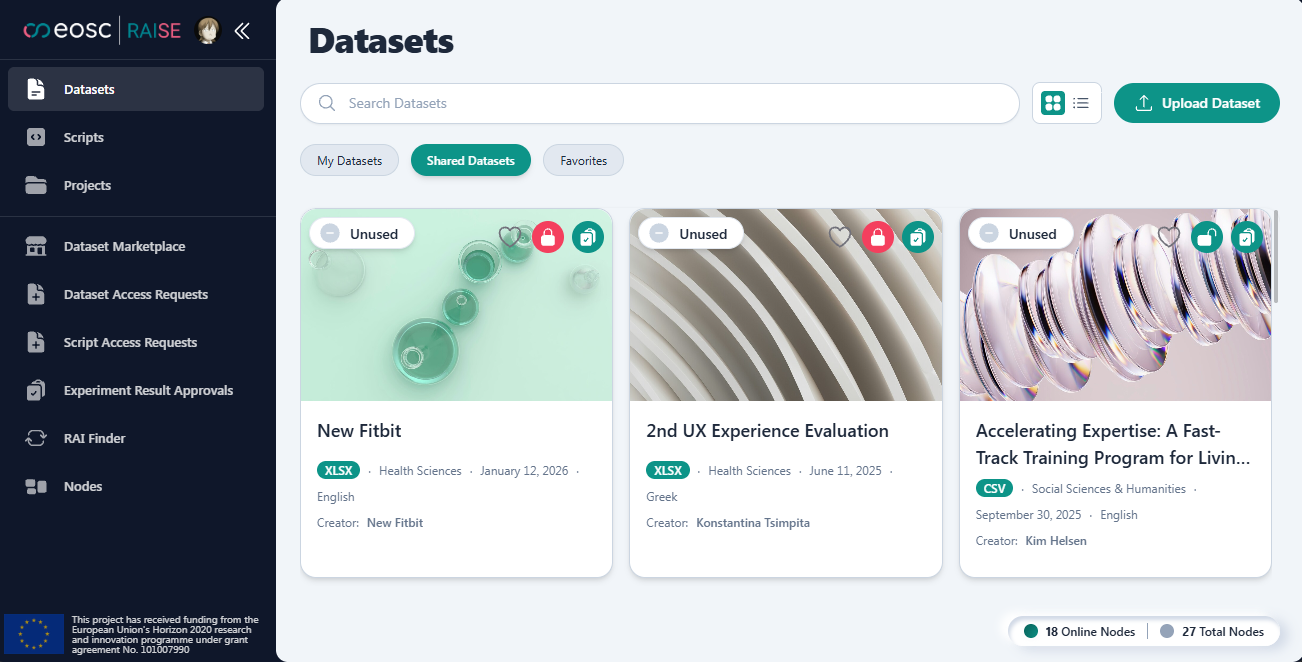The height and width of the screenshot is (662, 1302).
Task: Click the Upload Dataset button
Action: coord(1196,102)
